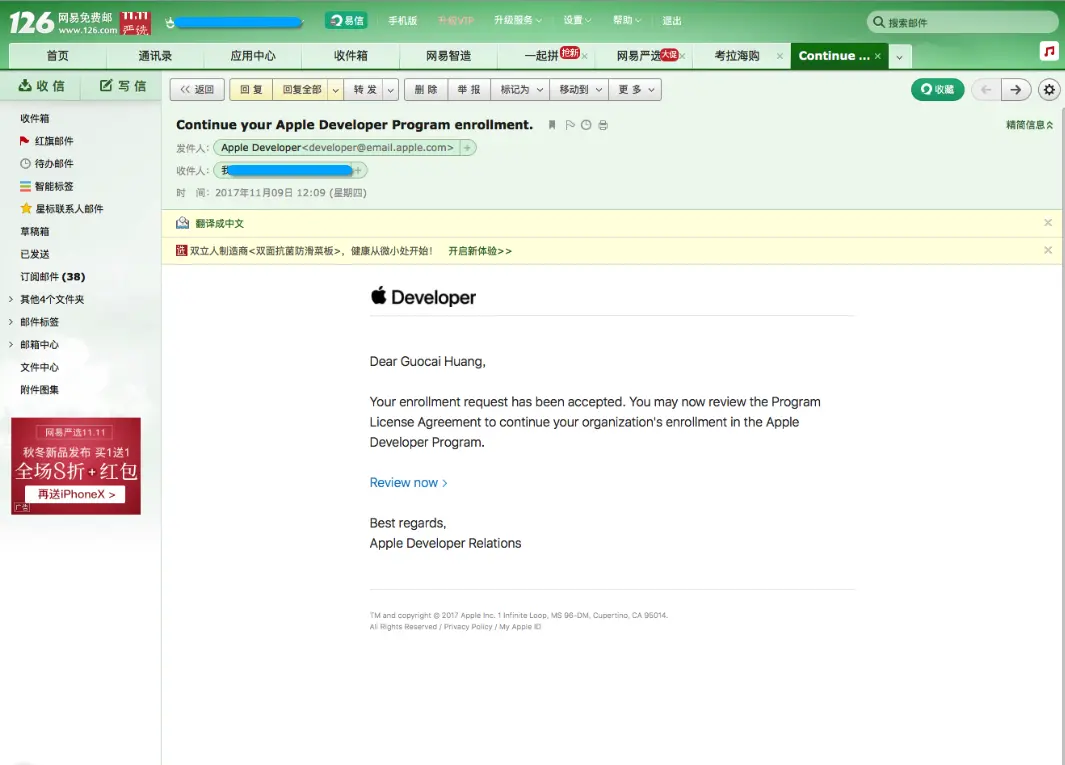Click the 返回 back button
This screenshot has height=765, width=1065.
coord(197,90)
